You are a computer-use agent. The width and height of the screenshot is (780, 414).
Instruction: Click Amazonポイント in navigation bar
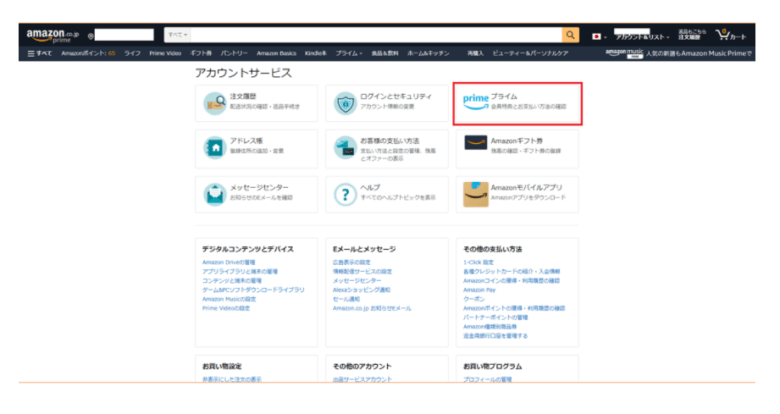pos(88,53)
